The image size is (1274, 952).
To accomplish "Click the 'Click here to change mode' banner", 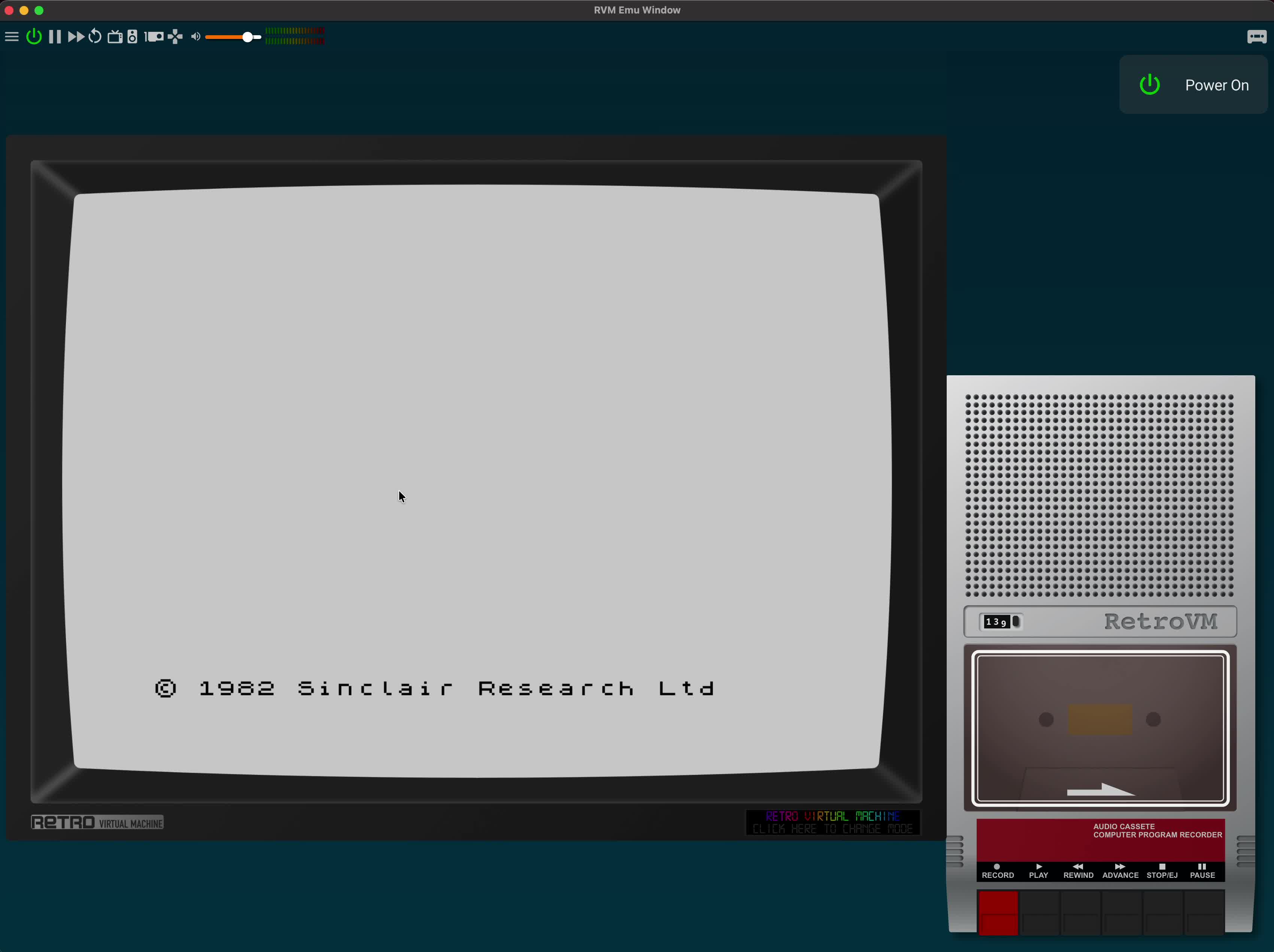I will [x=832, y=822].
